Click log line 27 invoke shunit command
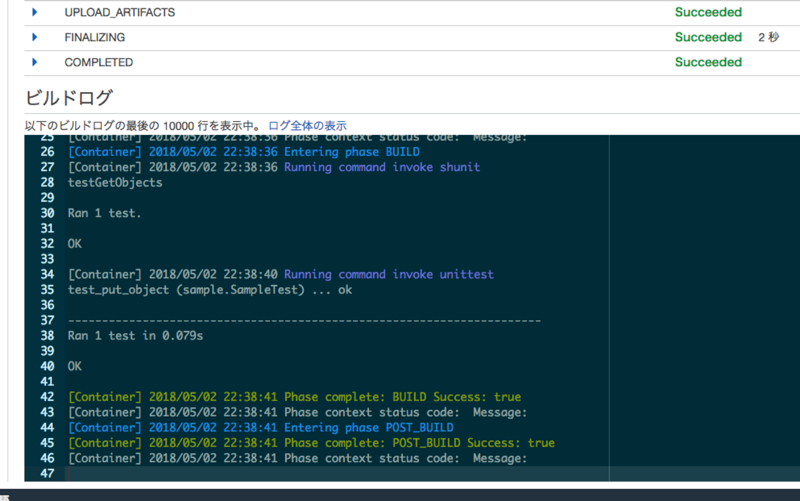The image size is (800, 501). pyautogui.click(x=274, y=167)
